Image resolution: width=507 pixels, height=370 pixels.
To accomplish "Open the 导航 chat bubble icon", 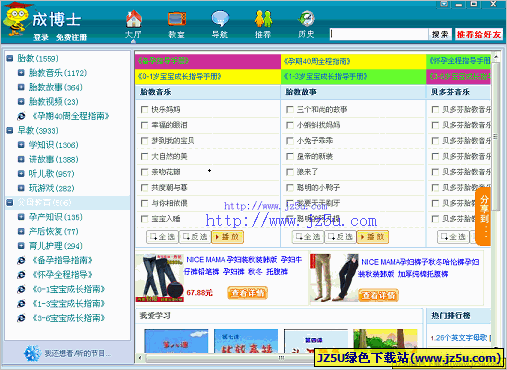I will point(220,19).
